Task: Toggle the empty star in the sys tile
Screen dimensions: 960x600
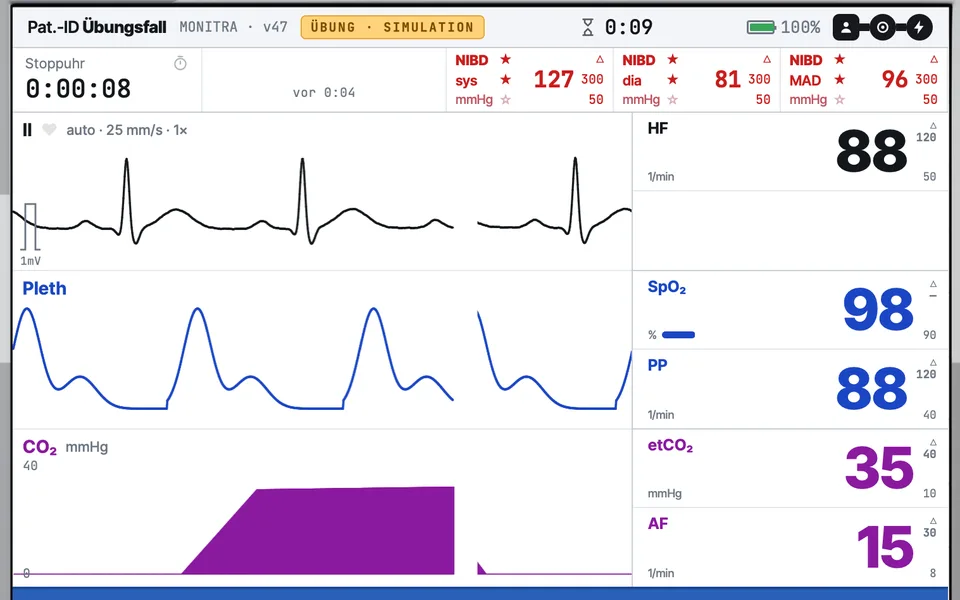Action: [505, 99]
